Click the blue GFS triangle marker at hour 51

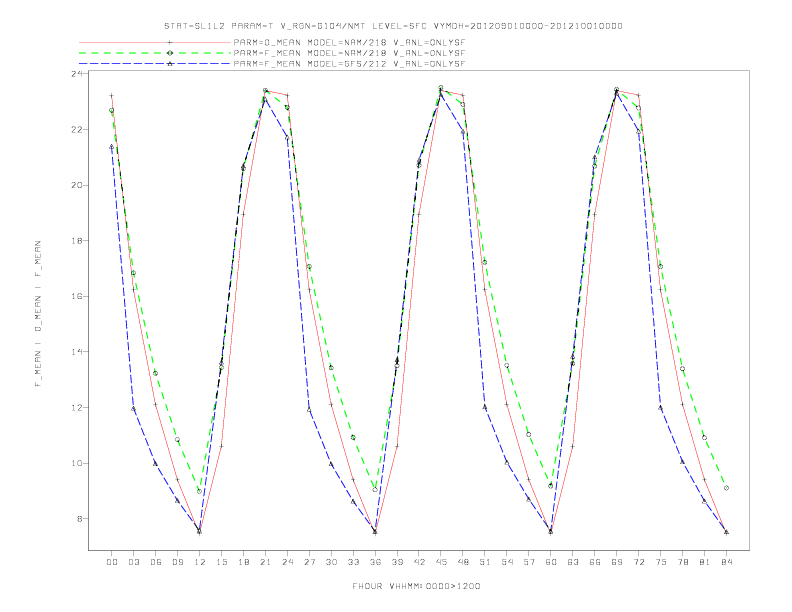point(485,406)
